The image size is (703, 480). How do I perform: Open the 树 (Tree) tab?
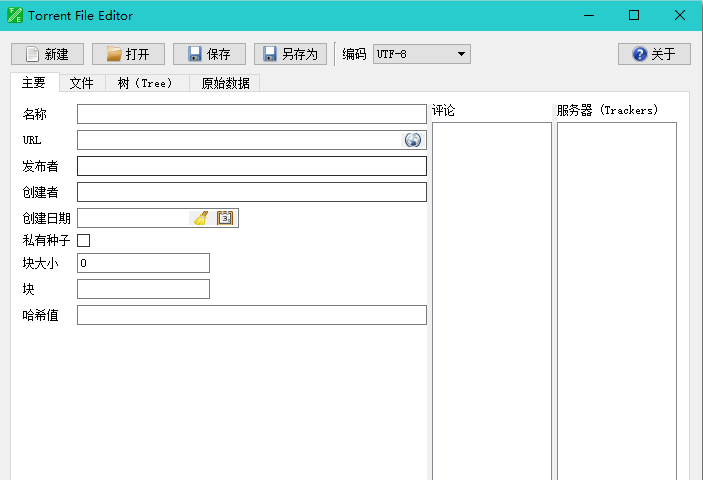(146, 83)
